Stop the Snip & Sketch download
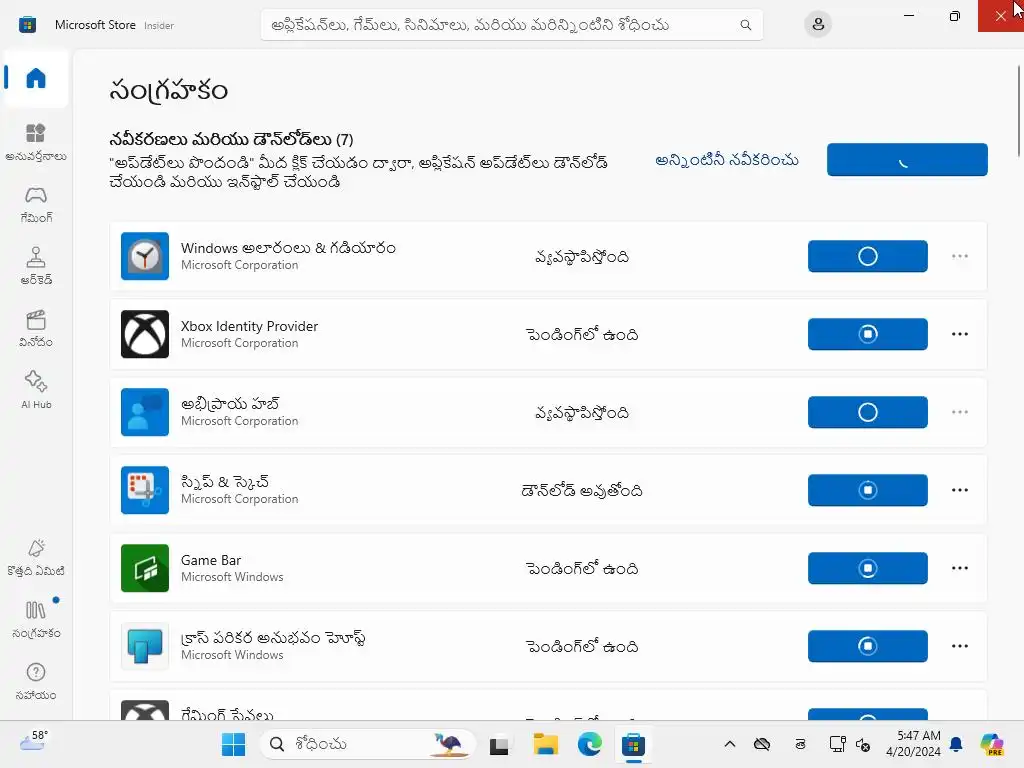The width and height of the screenshot is (1024, 768). coord(867,490)
